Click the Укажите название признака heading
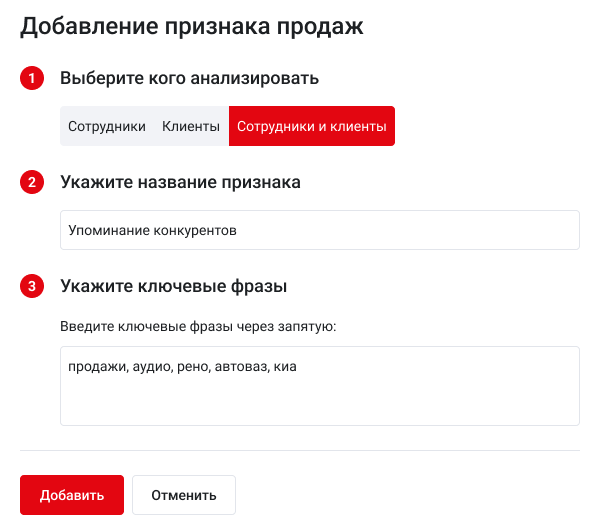The image size is (615, 531). (180, 182)
